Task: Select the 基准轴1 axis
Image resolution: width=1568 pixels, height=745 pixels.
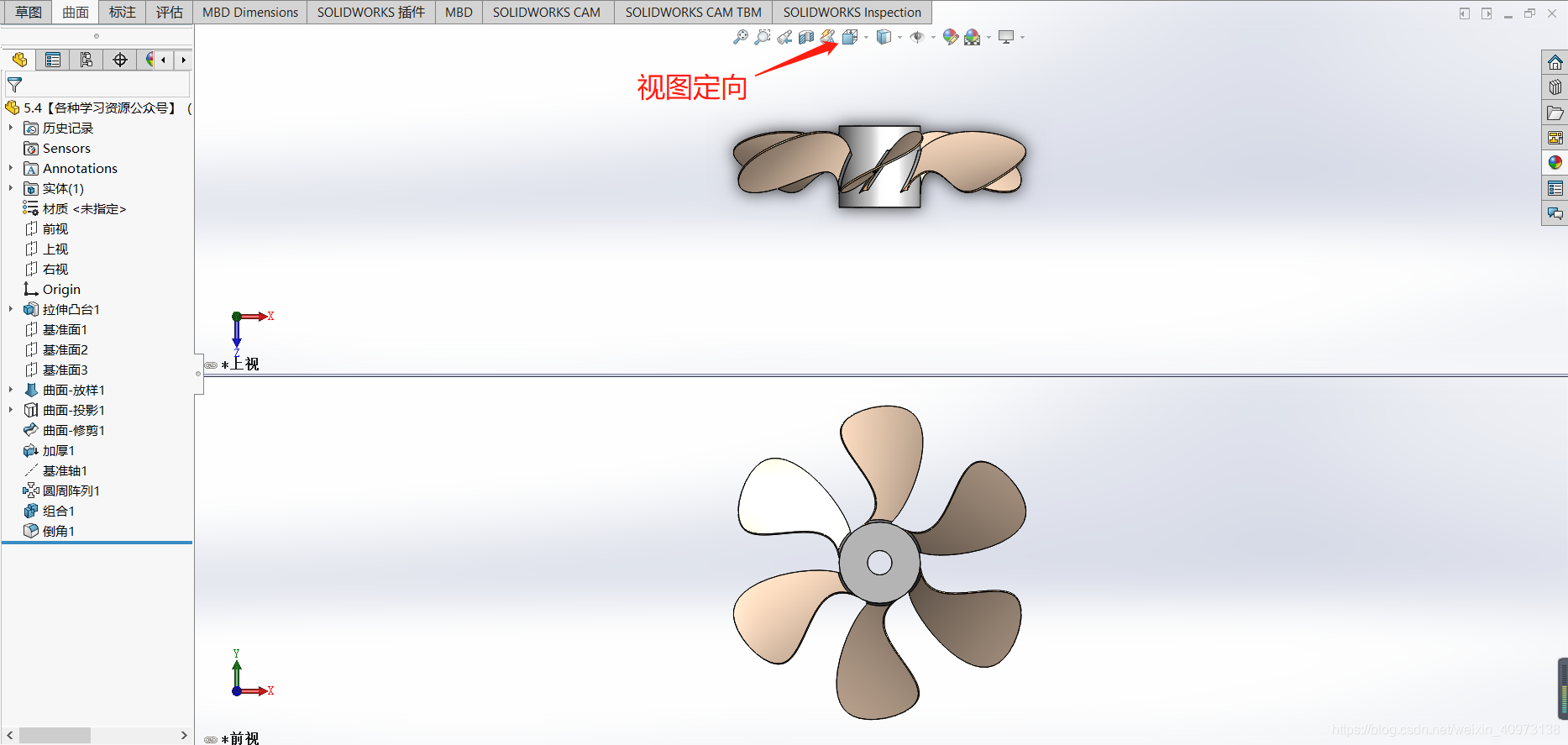Action: [56, 470]
